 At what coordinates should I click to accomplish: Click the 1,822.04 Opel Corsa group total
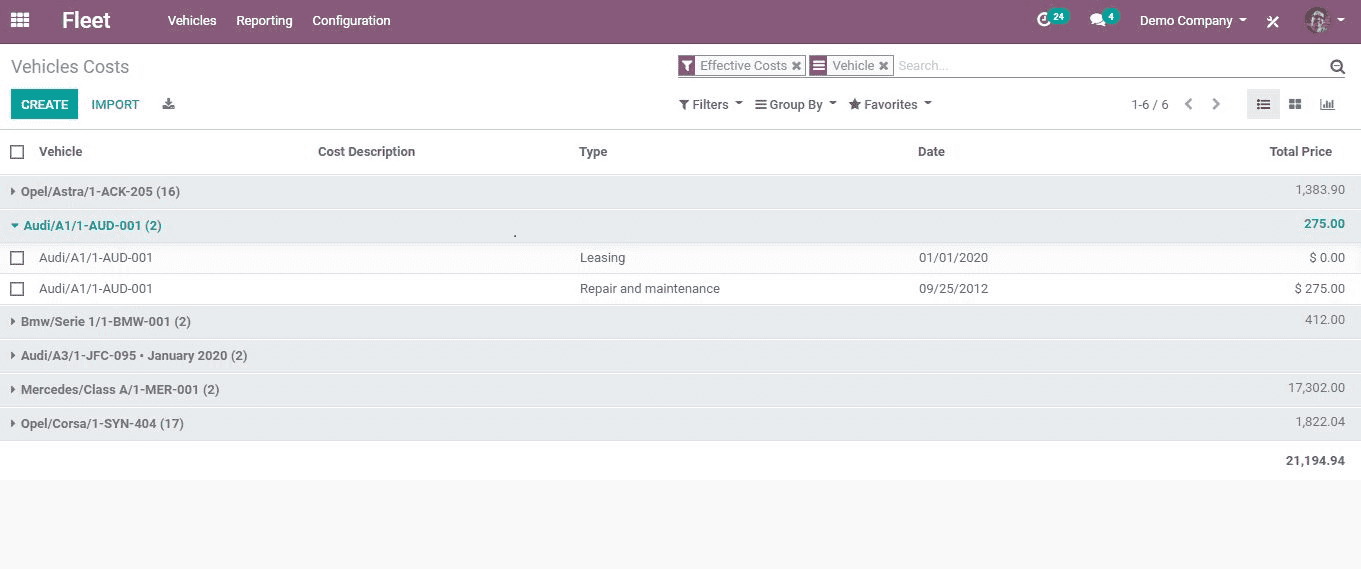coord(1320,422)
